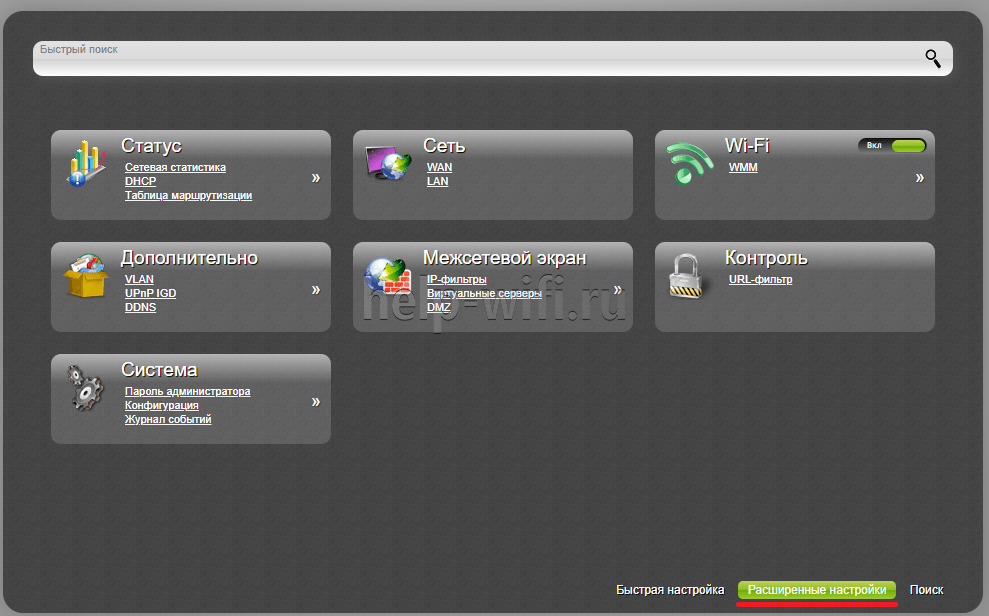Click the yellow box Advanced icon
989x616 pixels.
pos(85,276)
